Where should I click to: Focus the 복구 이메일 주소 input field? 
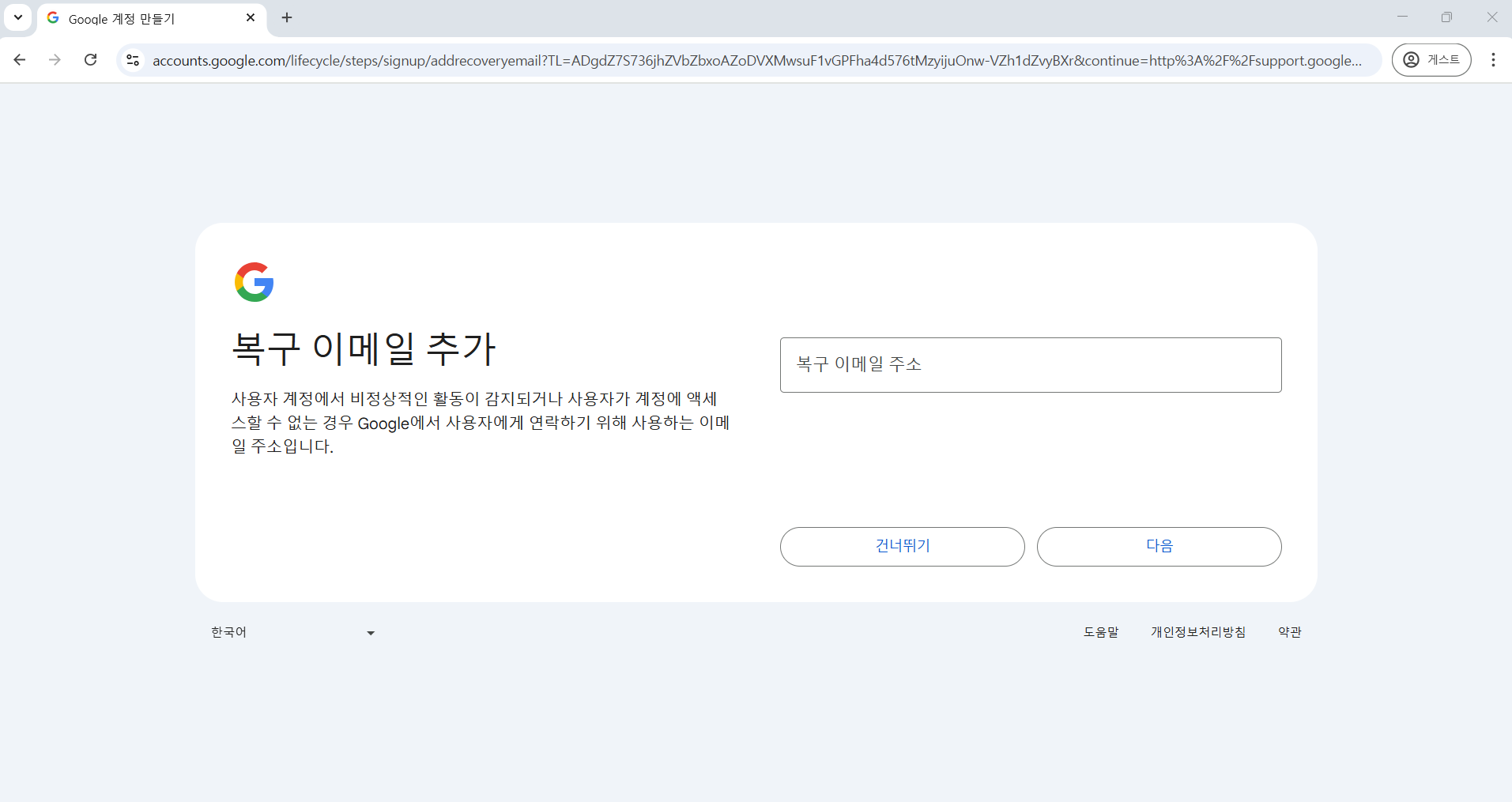(1031, 365)
